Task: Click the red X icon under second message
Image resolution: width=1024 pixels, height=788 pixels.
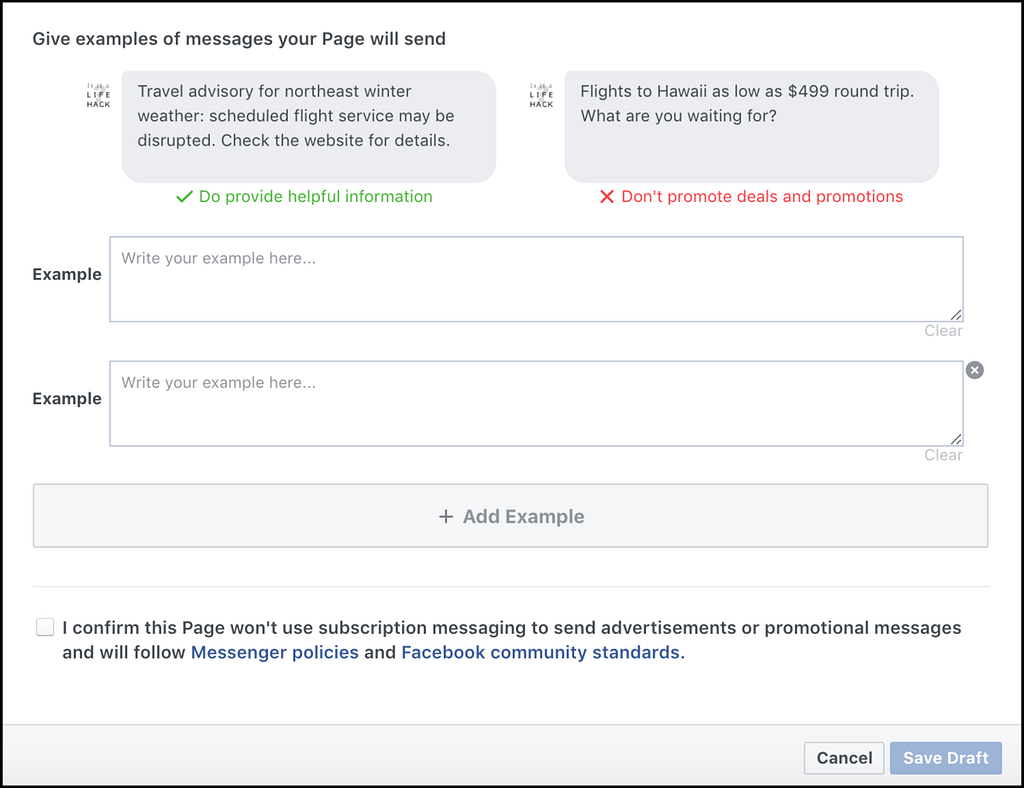Action: (606, 197)
